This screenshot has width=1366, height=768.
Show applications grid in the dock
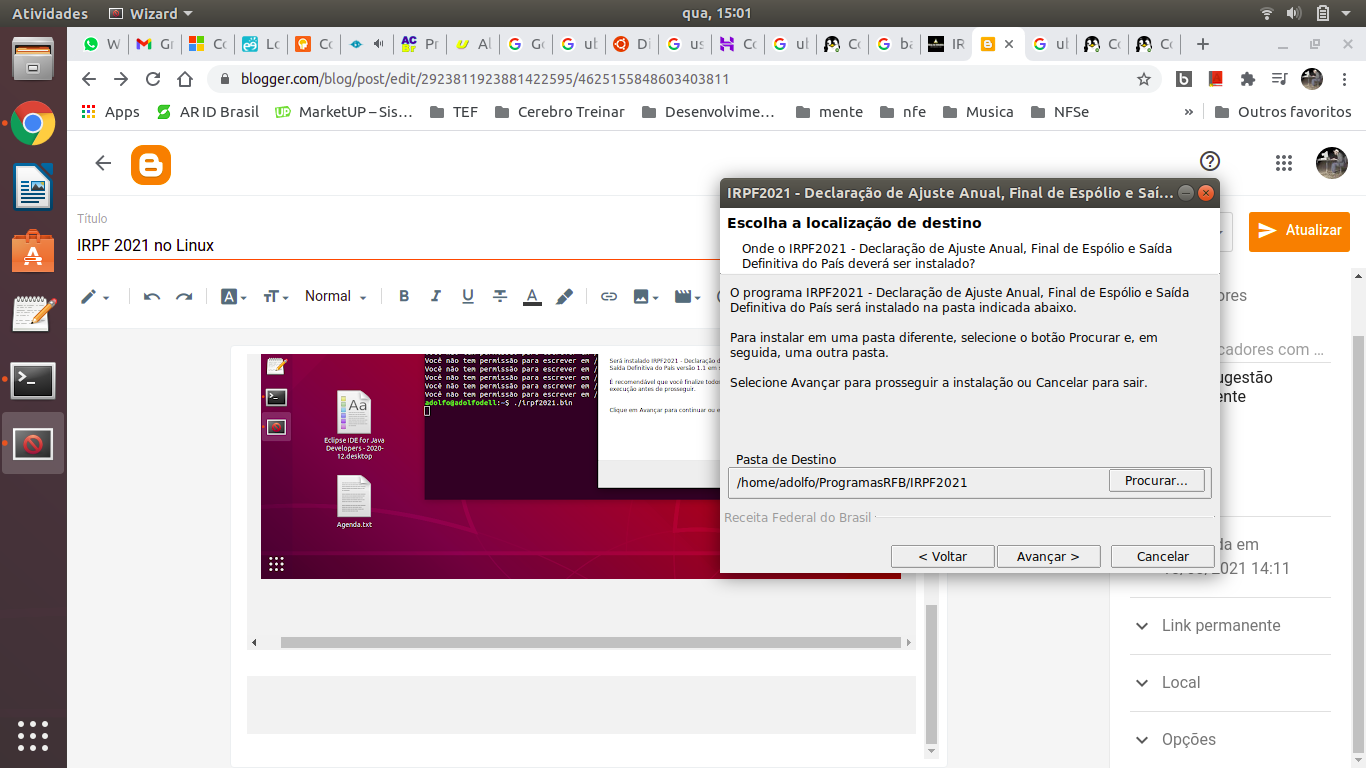[33, 735]
